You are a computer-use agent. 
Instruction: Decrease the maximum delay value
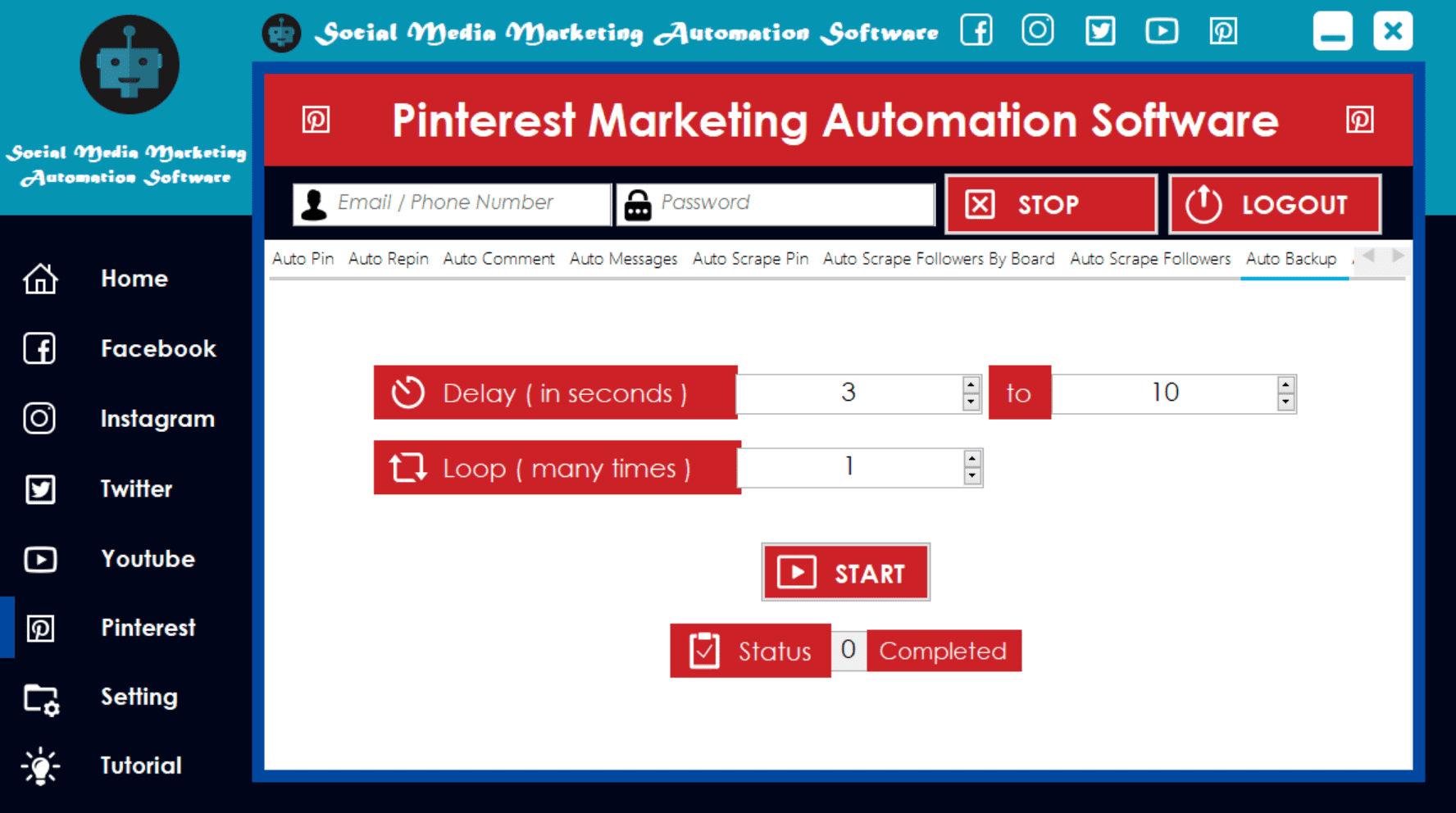1285,402
